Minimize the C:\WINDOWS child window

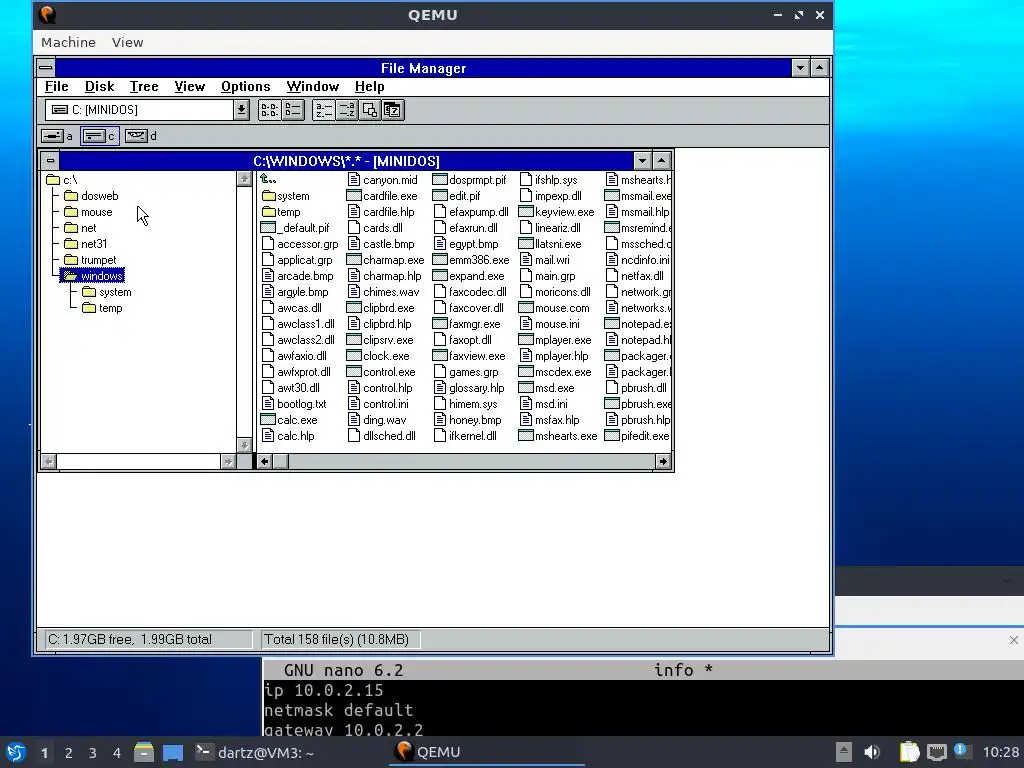pos(642,161)
